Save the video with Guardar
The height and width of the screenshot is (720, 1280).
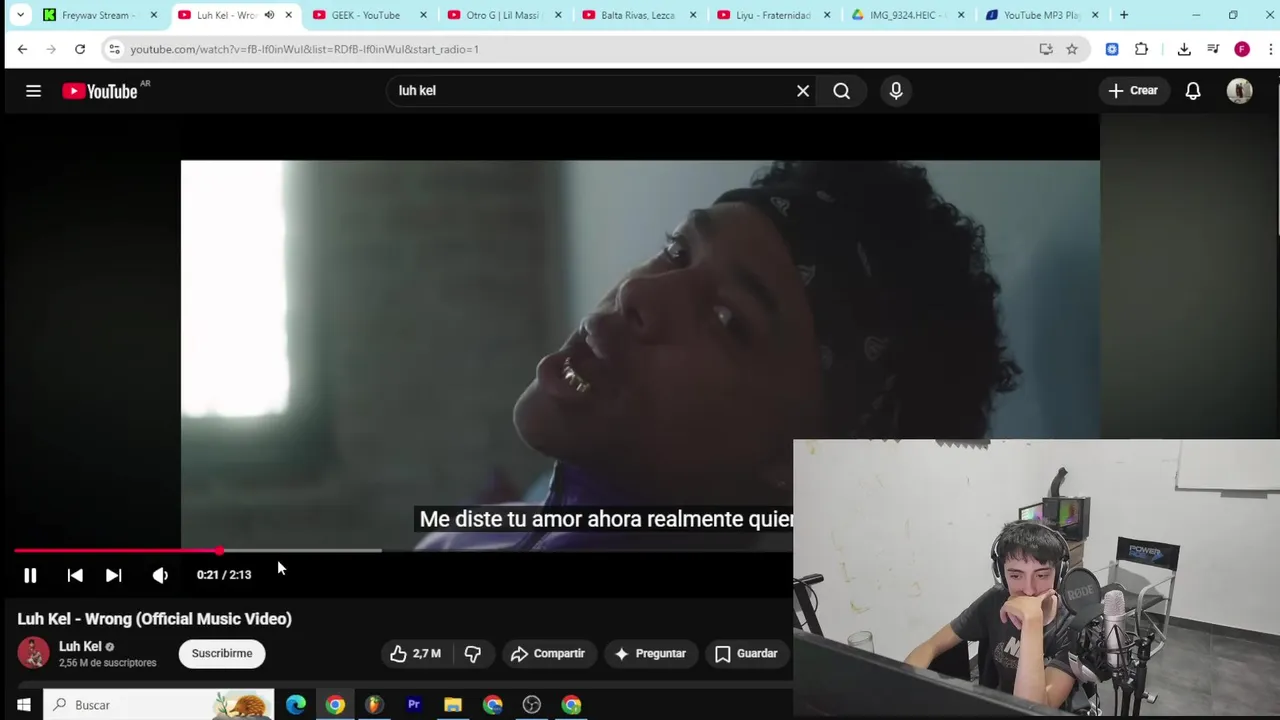click(746, 654)
